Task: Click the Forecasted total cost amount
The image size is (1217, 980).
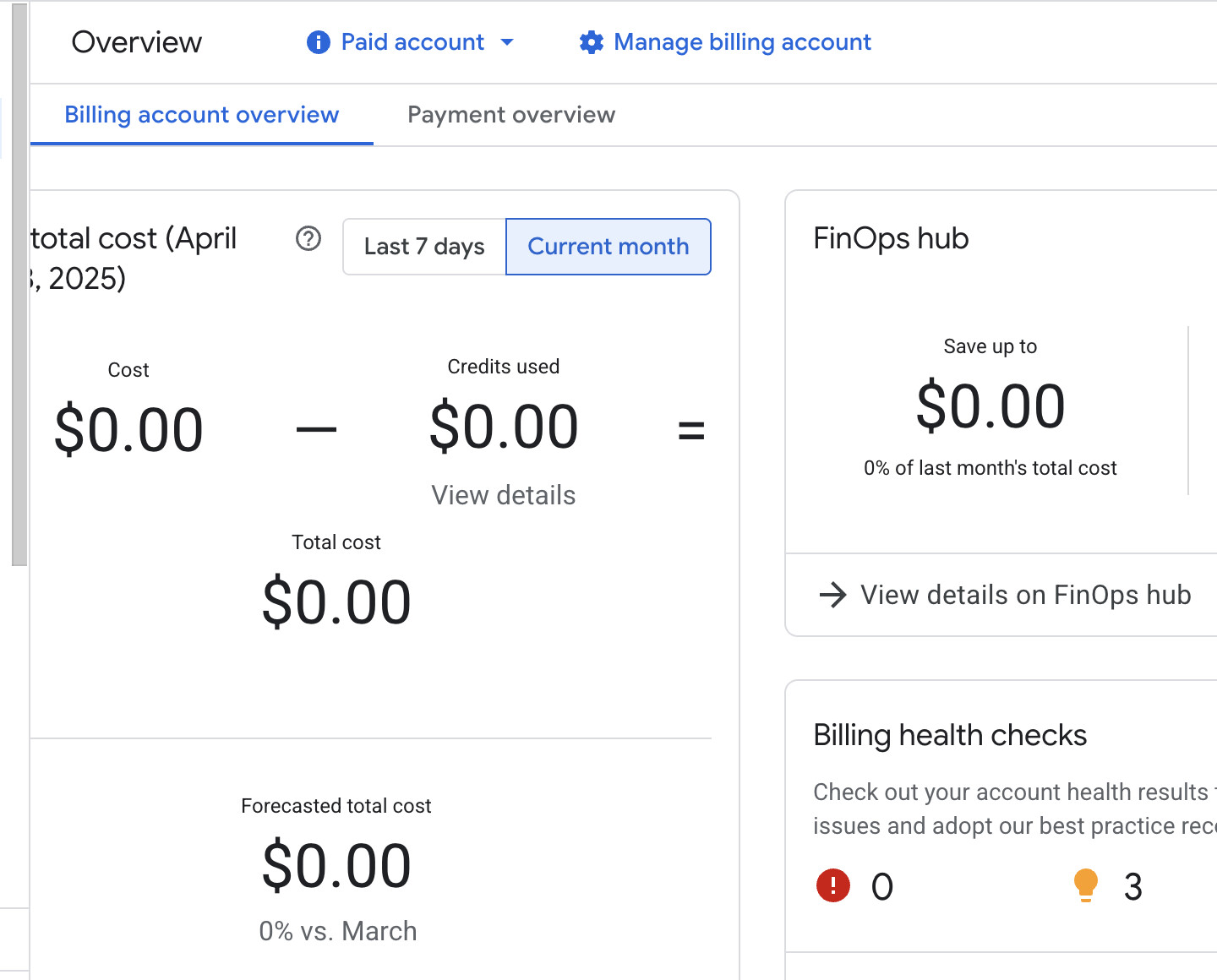Action: [x=336, y=866]
